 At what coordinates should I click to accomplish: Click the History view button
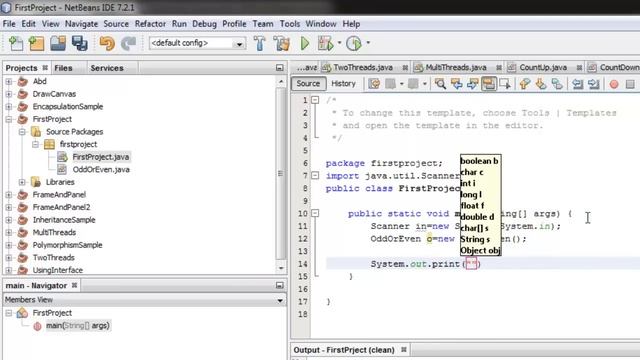343,84
